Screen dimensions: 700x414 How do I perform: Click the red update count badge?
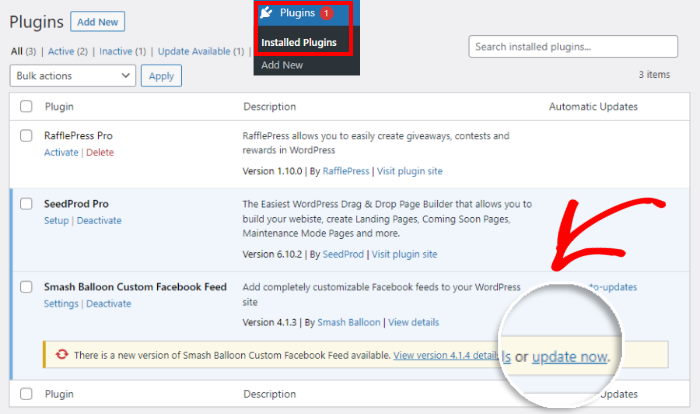[326, 13]
